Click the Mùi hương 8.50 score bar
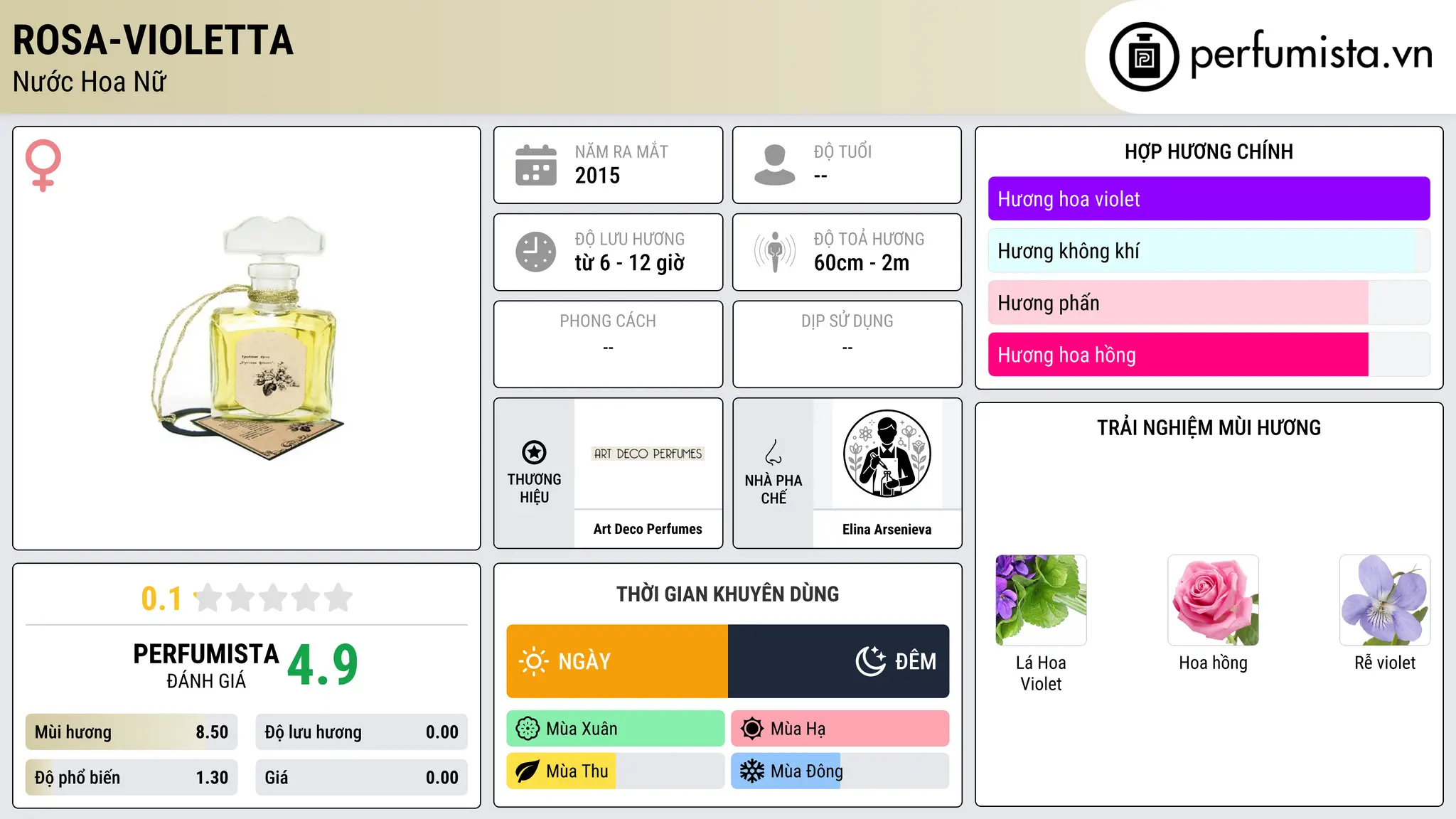The height and width of the screenshot is (819, 1456). pyautogui.click(x=132, y=732)
